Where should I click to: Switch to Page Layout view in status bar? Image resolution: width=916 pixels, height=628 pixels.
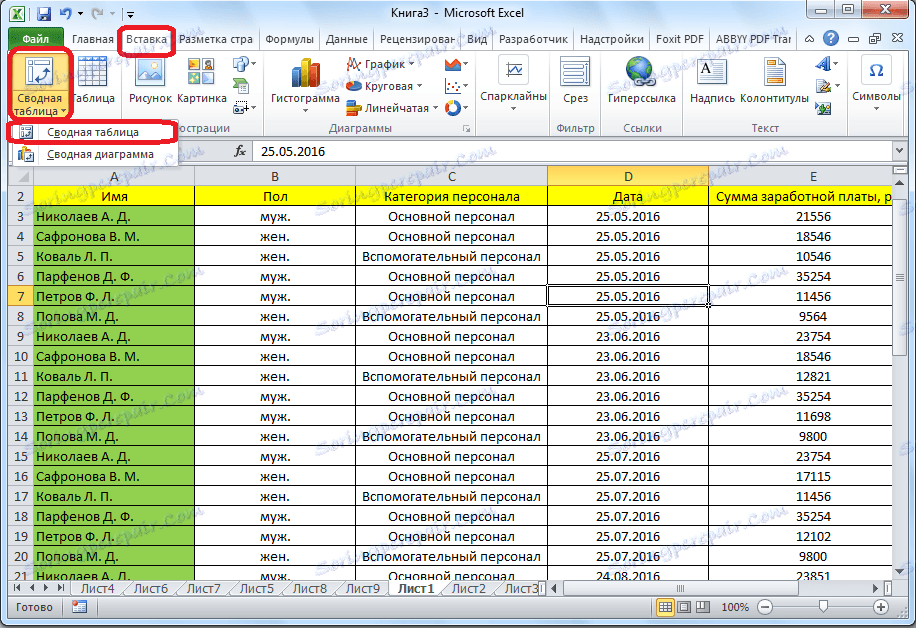[684, 606]
